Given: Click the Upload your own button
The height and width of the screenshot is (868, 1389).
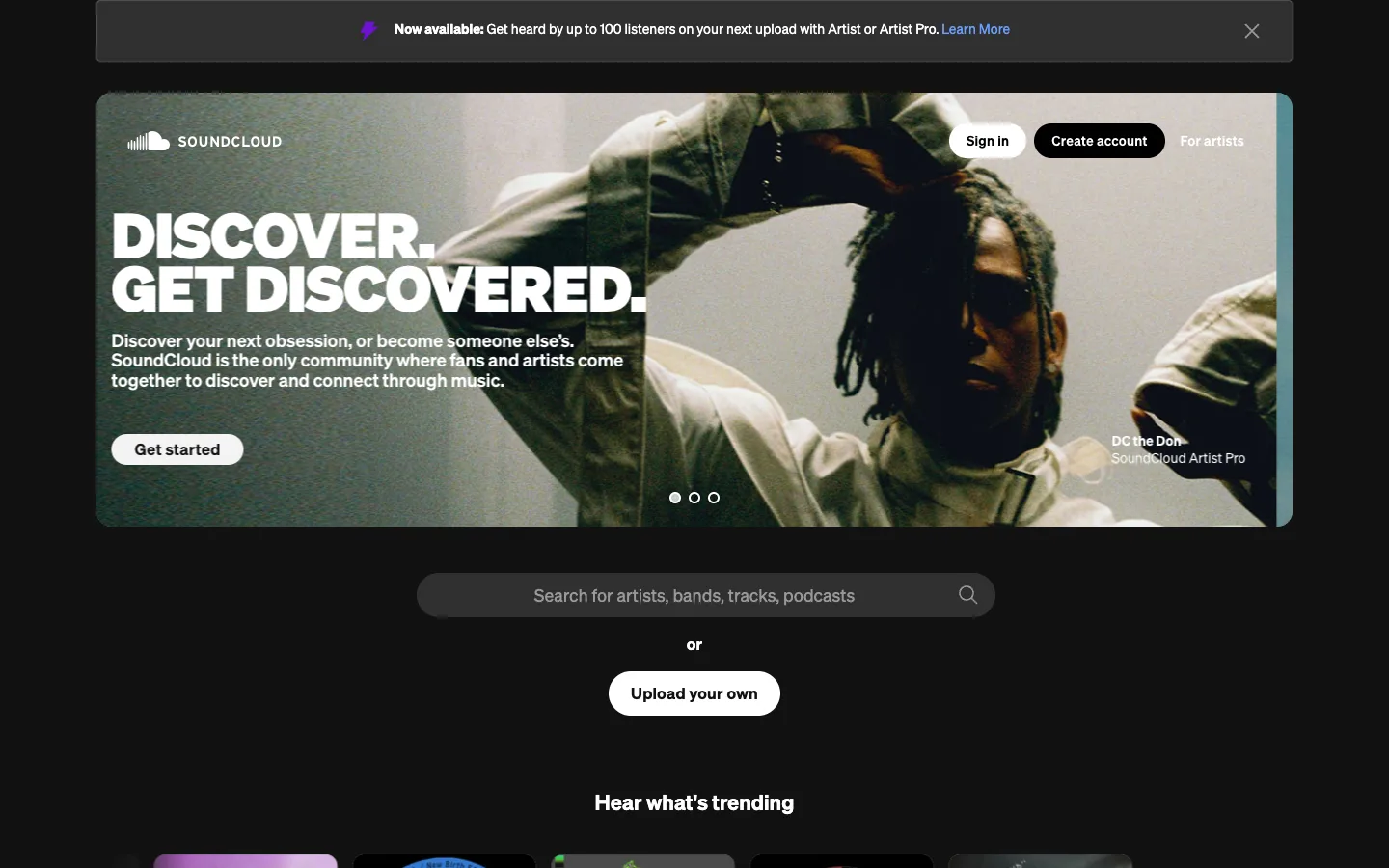Looking at the screenshot, I should coord(694,693).
